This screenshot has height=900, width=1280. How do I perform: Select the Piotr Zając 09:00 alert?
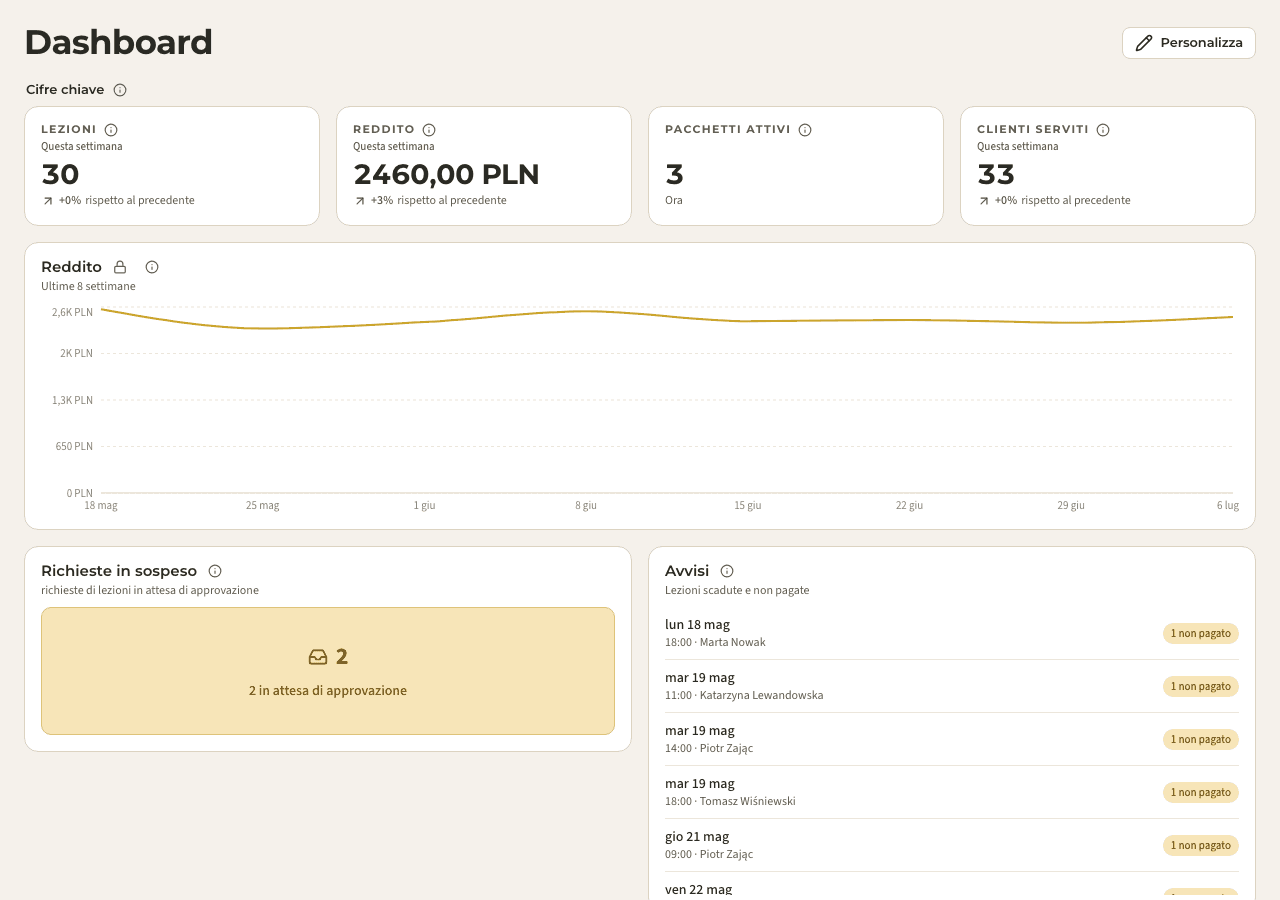click(x=952, y=845)
